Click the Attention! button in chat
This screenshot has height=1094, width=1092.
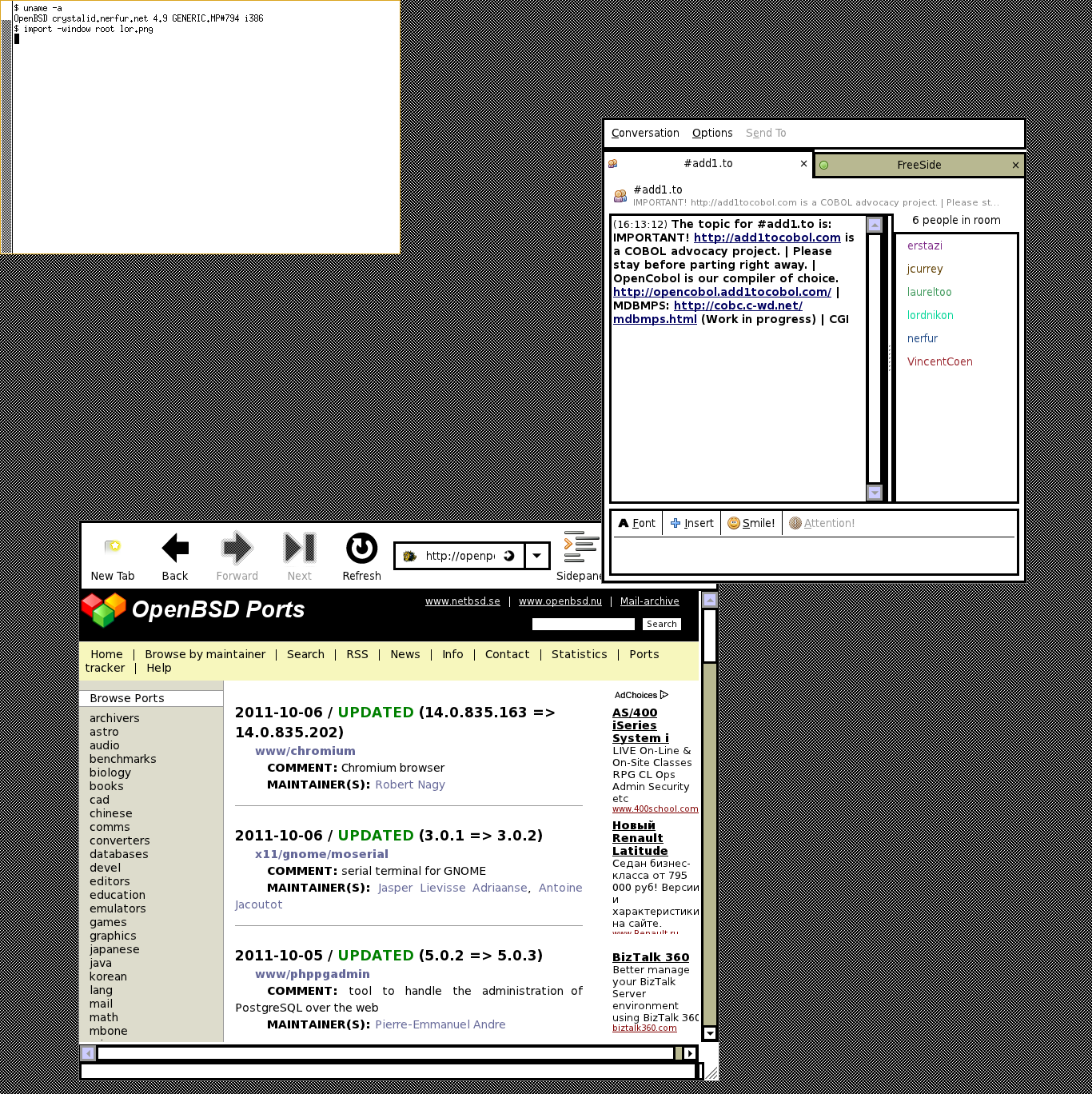tap(821, 523)
